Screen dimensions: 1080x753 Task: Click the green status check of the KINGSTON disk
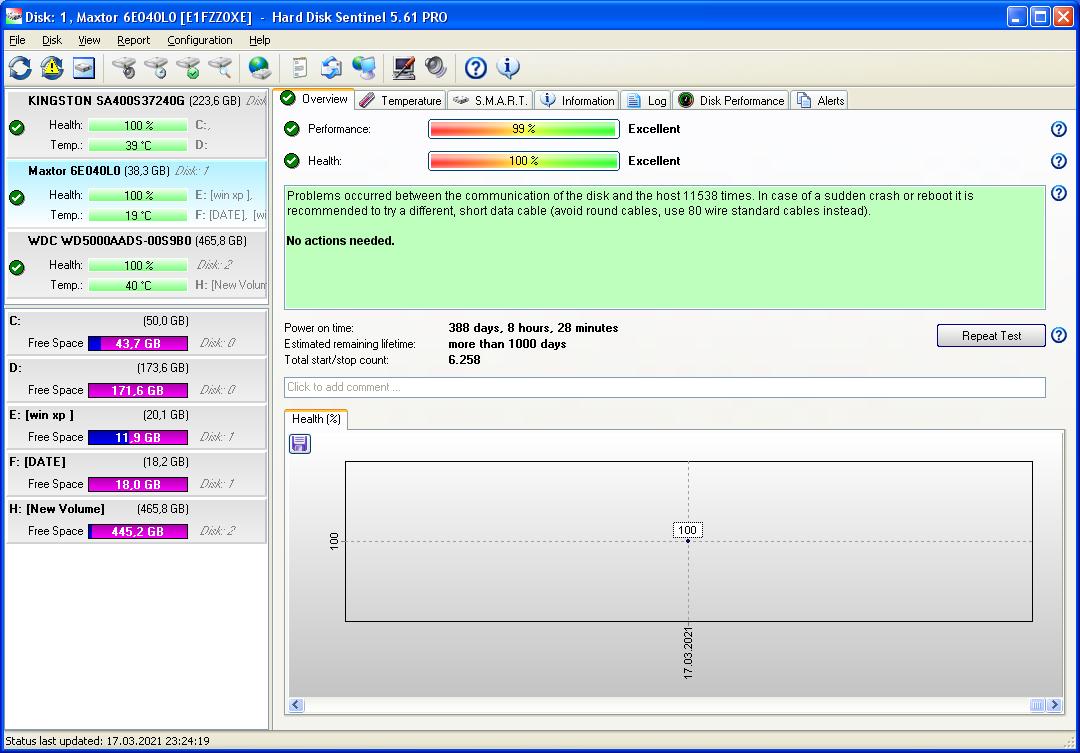(x=17, y=127)
